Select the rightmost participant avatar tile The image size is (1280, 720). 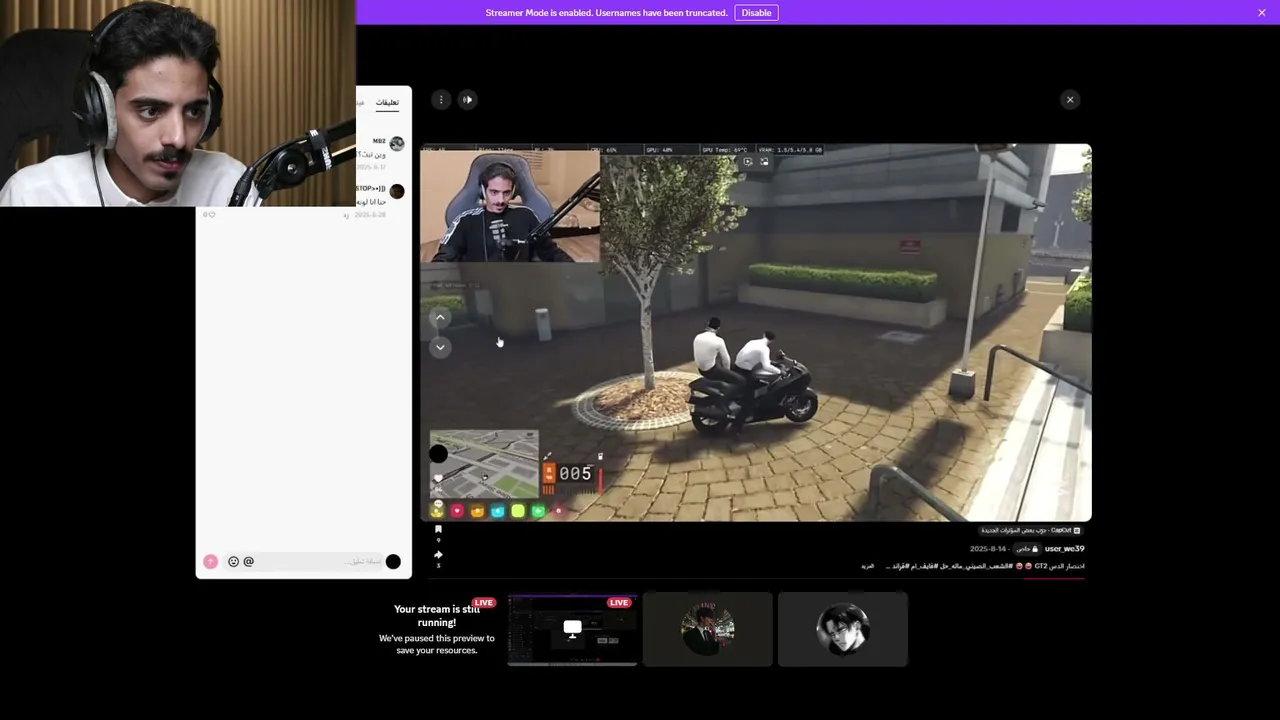[x=843, y=629]
